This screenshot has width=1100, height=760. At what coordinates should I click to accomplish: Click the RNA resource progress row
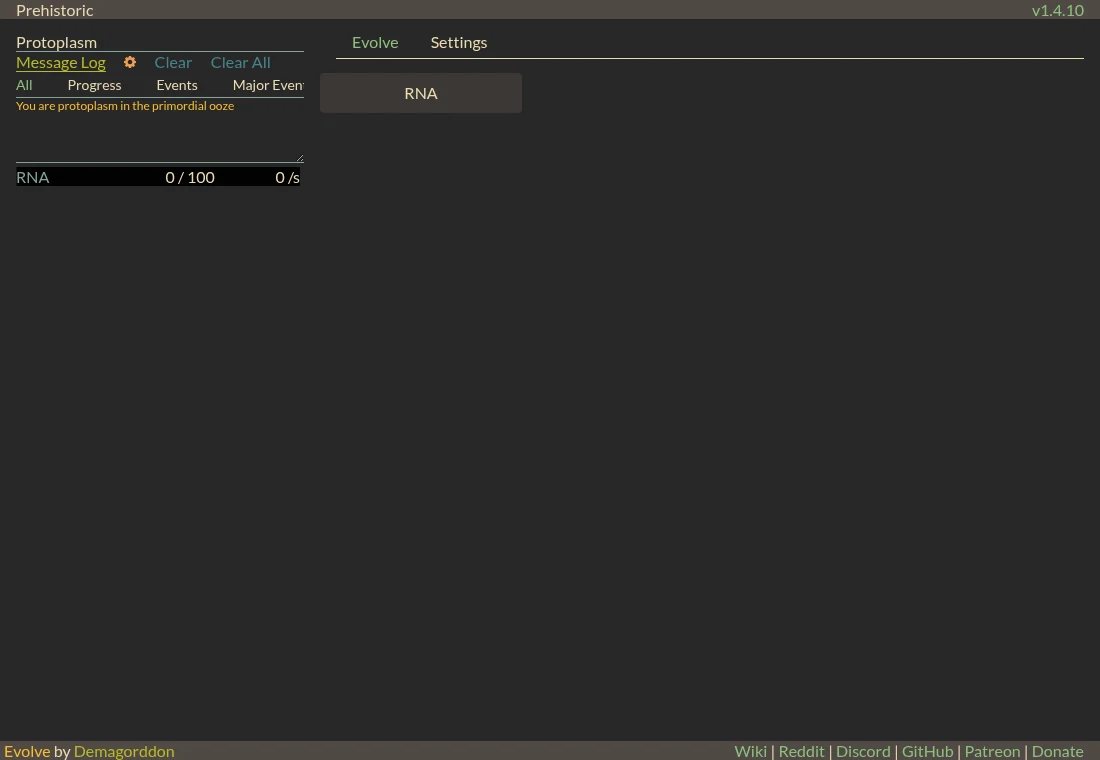click(159, 178)
